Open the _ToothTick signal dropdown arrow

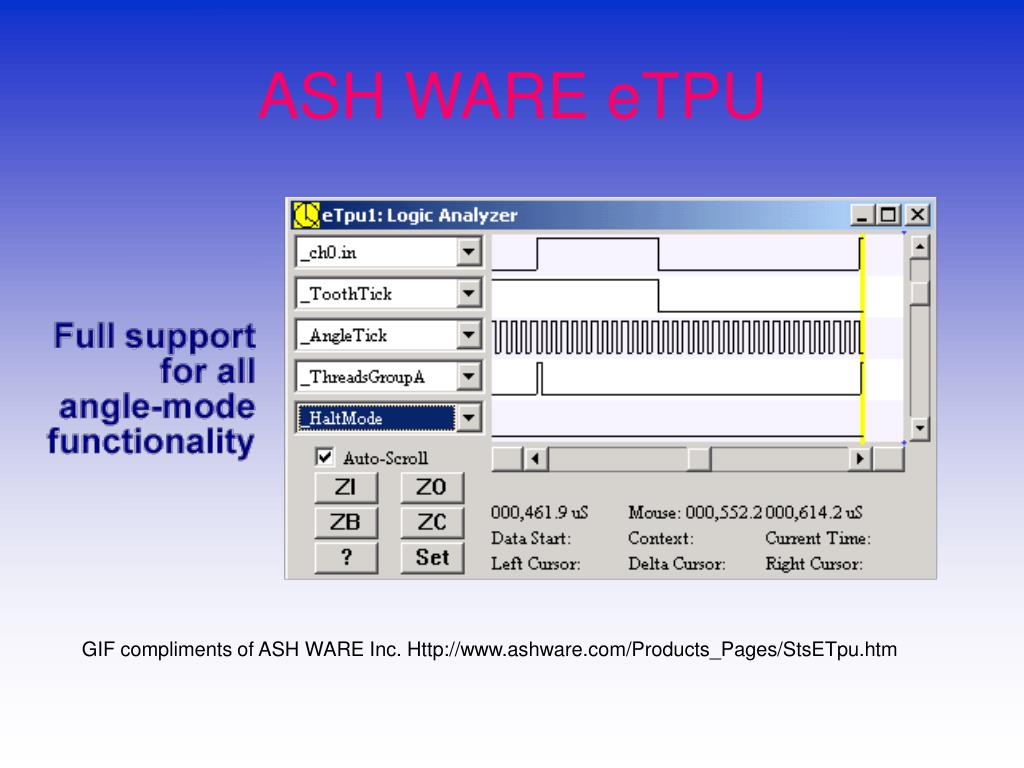pos(469,293)
